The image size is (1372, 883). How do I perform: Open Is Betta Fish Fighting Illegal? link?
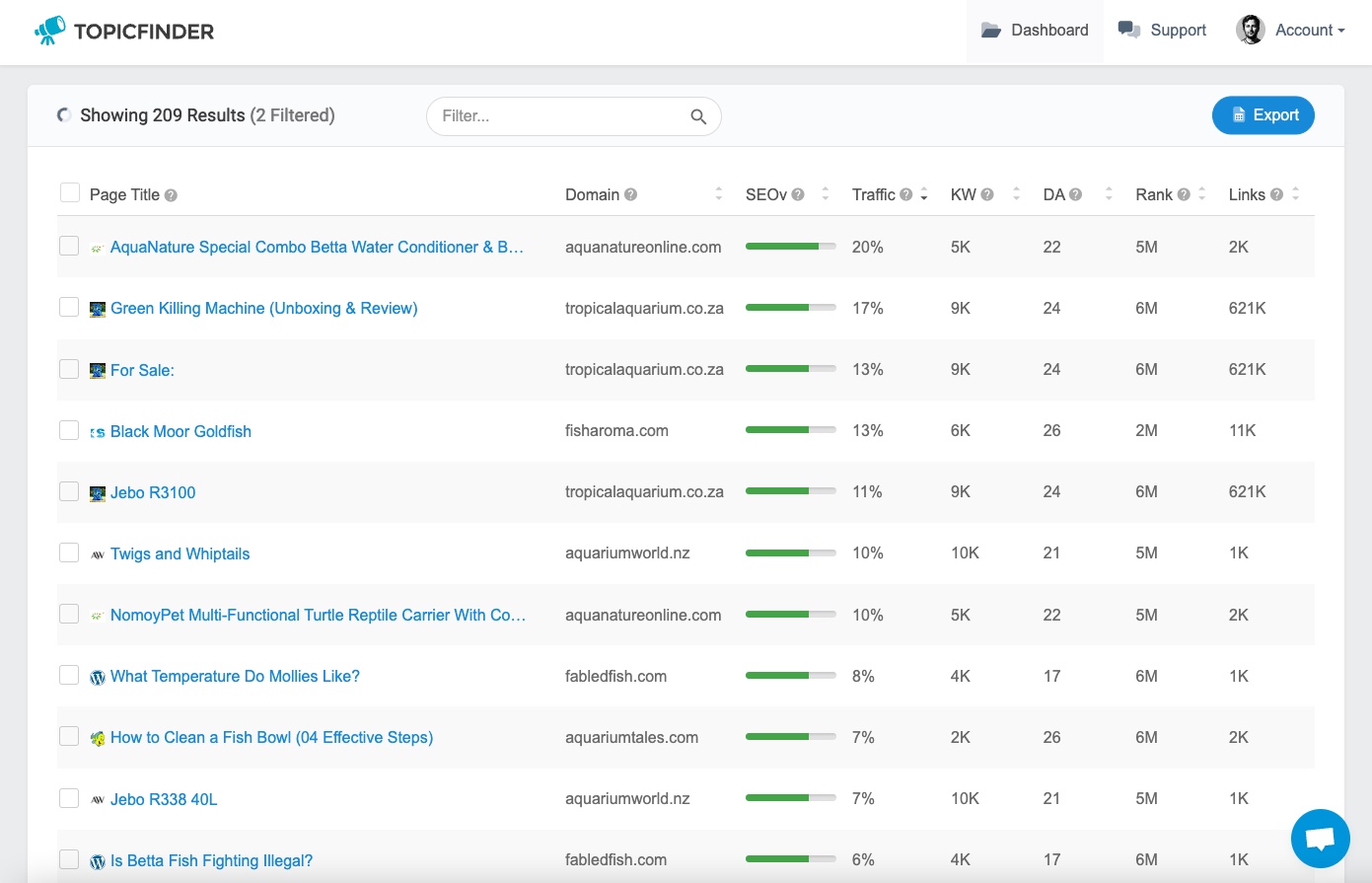click(x=211, y=860)
